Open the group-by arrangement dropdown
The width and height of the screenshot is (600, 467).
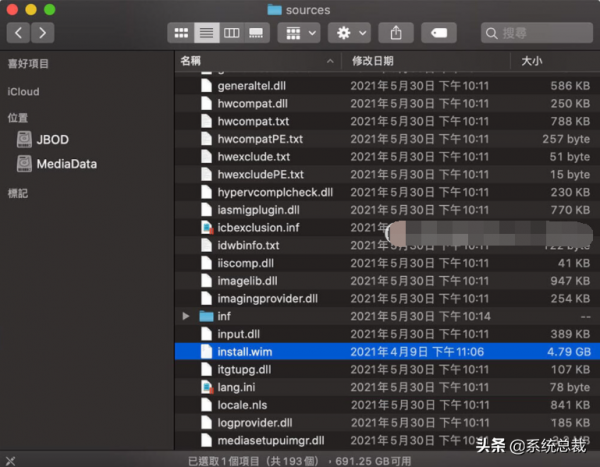(299, 33)
